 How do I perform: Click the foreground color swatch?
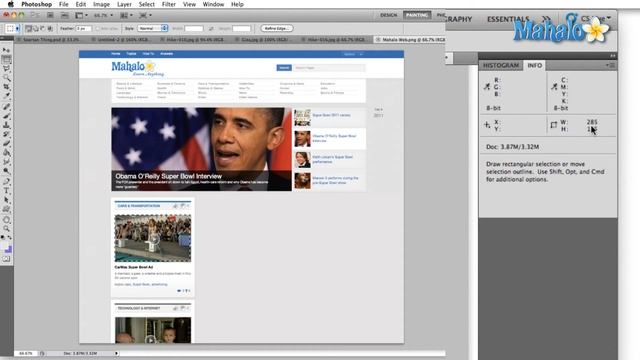click(4, 246)
